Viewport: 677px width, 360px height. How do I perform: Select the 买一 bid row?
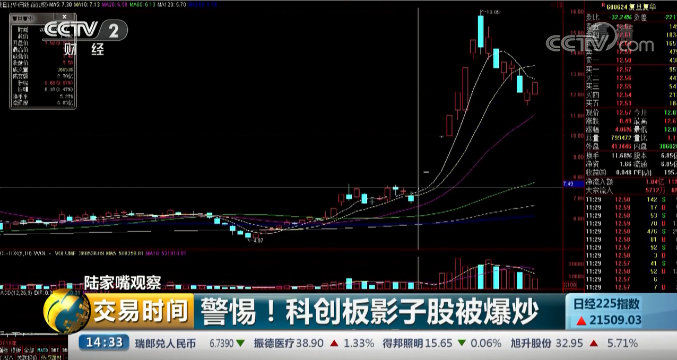coord(631,69)
